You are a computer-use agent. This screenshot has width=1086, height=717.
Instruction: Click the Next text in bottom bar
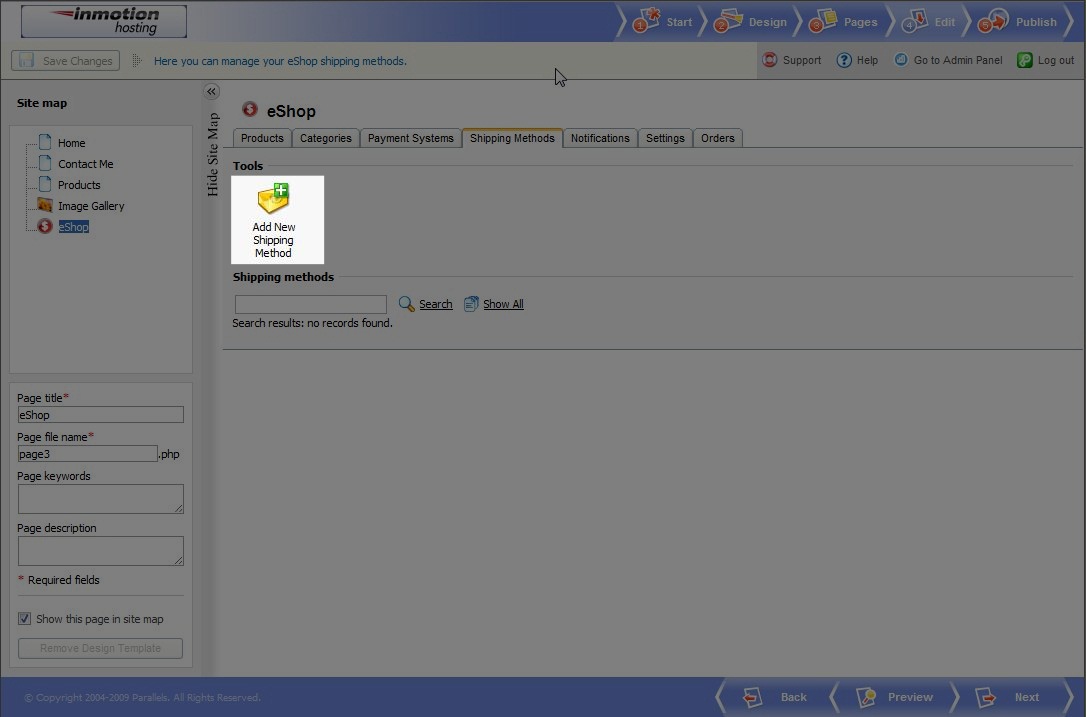[1026, 698]
